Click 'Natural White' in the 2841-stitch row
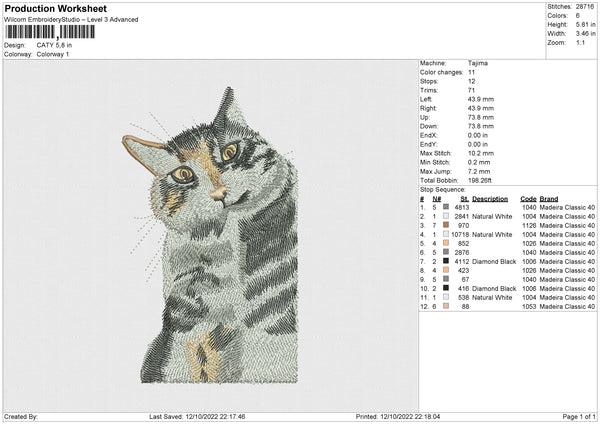Viewport: 600px width, 424px height. tap(492, 216)
